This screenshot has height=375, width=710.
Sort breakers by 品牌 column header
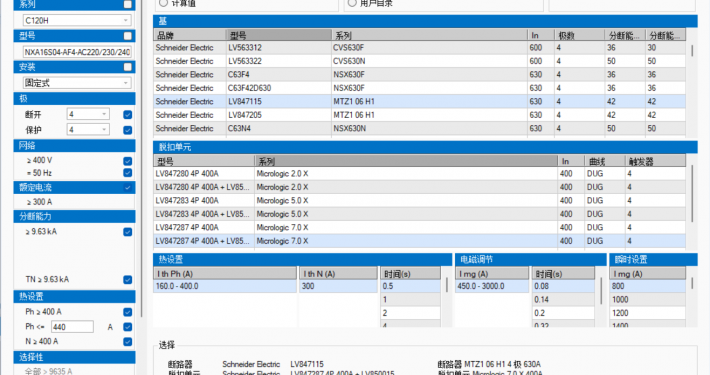tap(190, 35)
